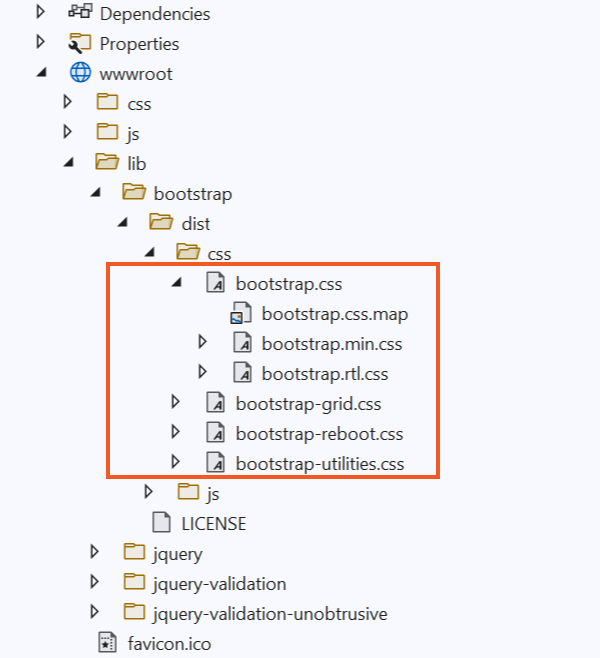Collapse the bootstrap folder
Viewport: 600px width, 658px height.
(x=96, y=192)
